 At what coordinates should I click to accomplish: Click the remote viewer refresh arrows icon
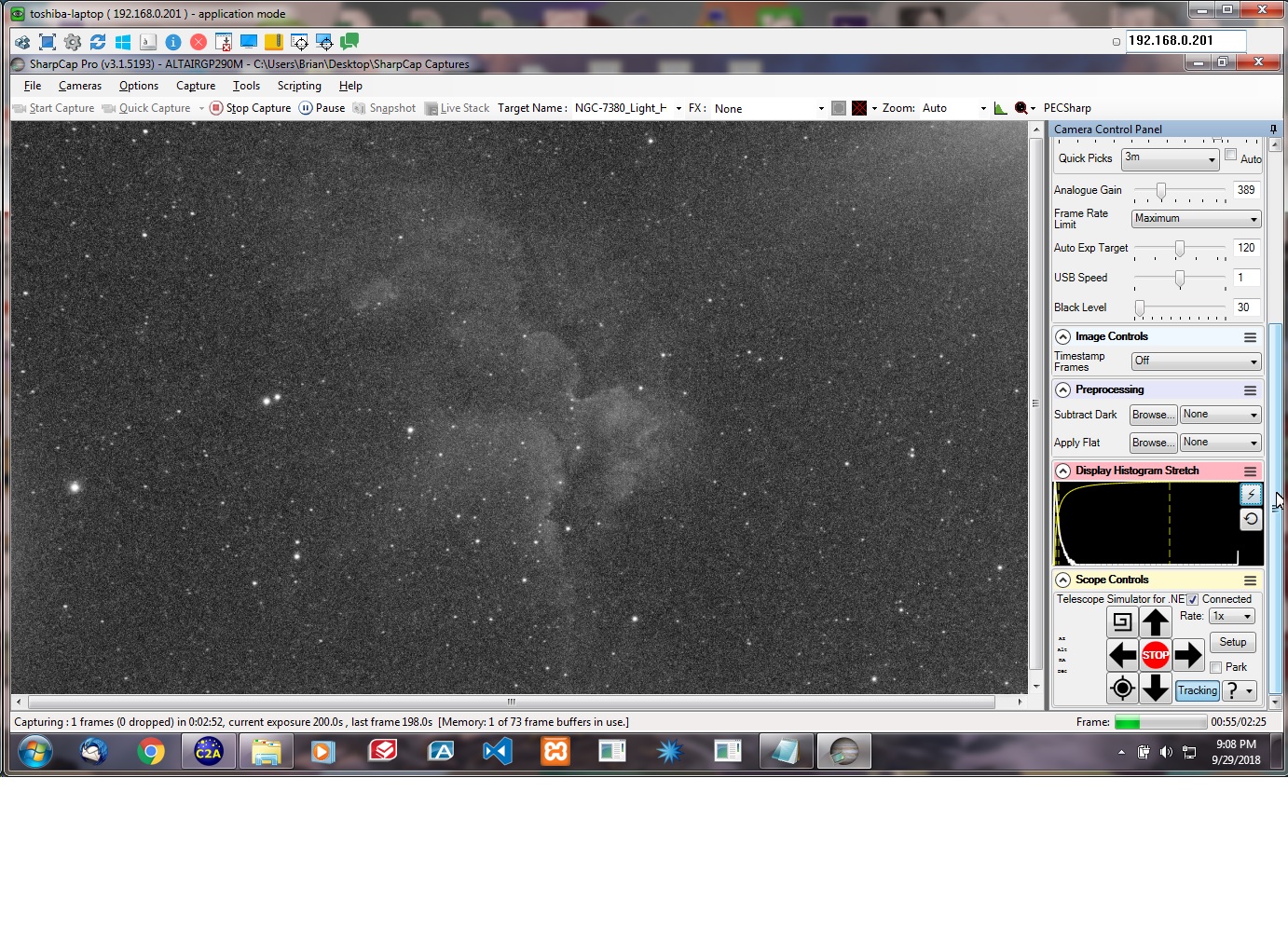pyautogui.click(x=98, y=42)
